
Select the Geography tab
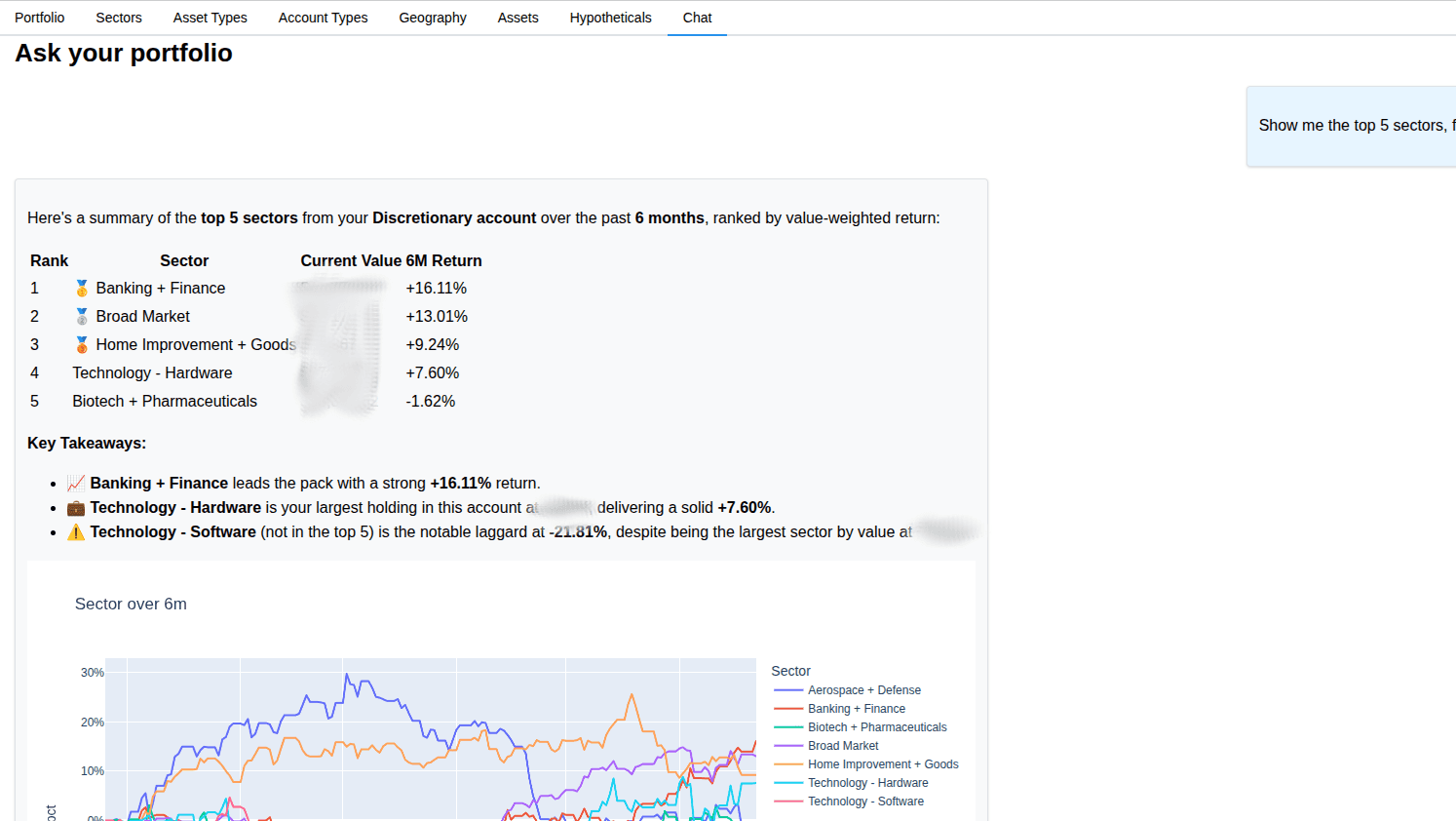[433, 18]
